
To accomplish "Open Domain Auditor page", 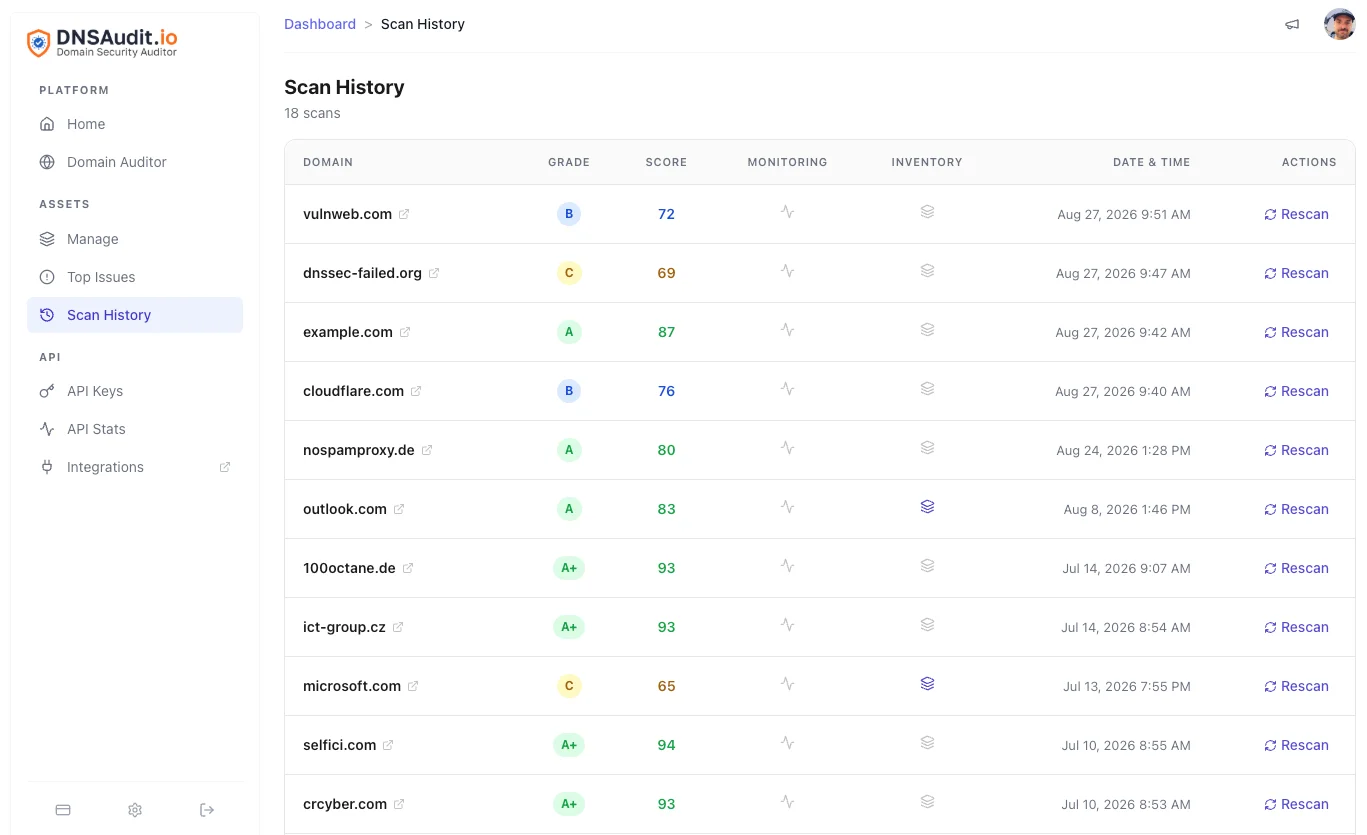I will 135,162.
